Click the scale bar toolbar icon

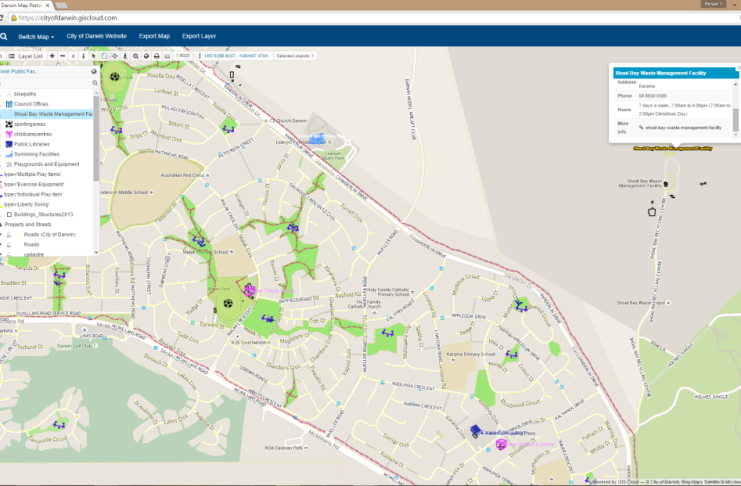pyautogui.click(x=167, y=56)
